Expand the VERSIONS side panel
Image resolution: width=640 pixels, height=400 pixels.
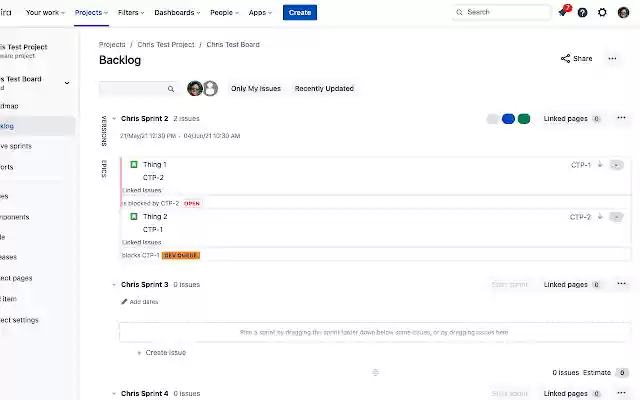(104, 131)
